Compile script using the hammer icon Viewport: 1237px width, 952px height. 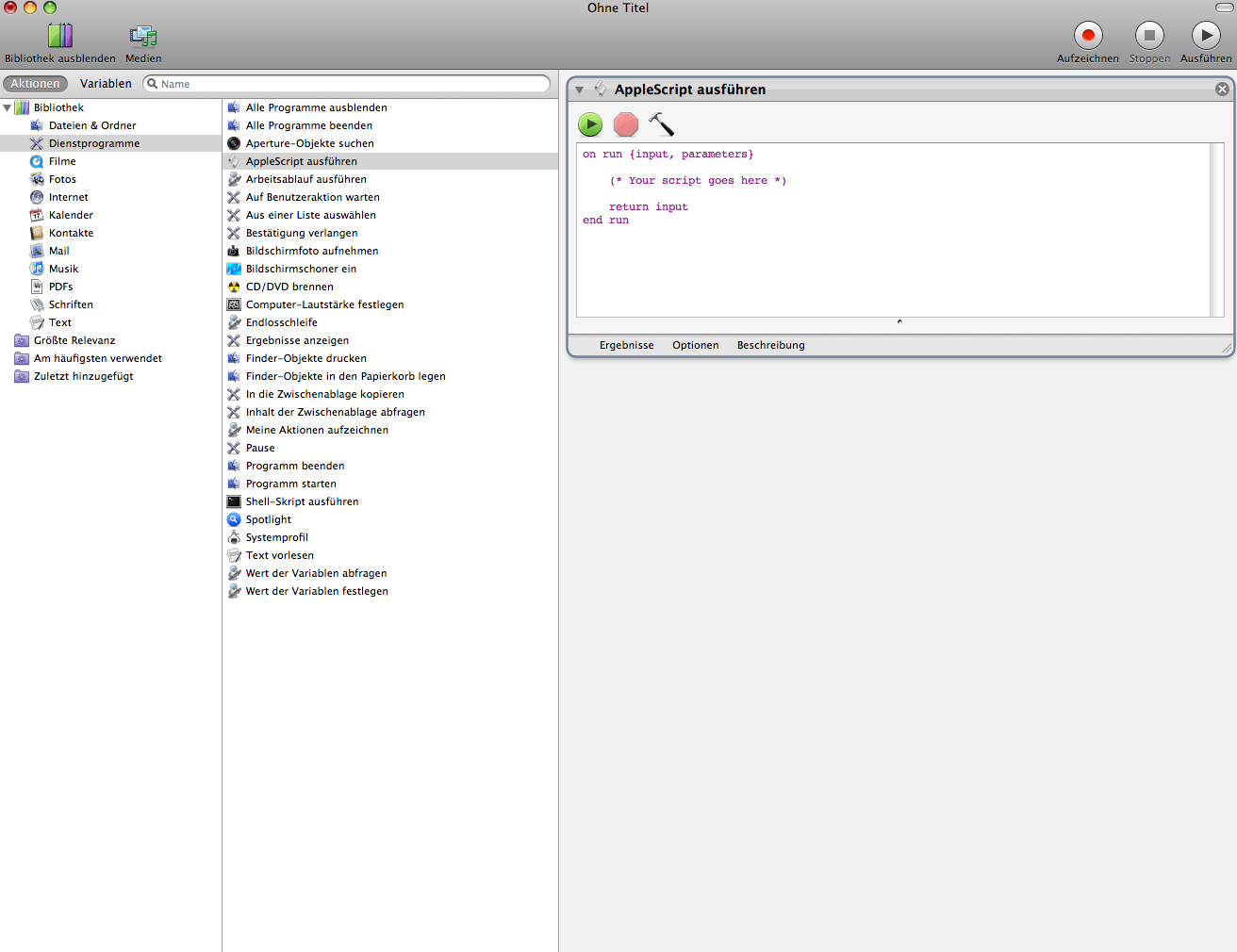661,124
